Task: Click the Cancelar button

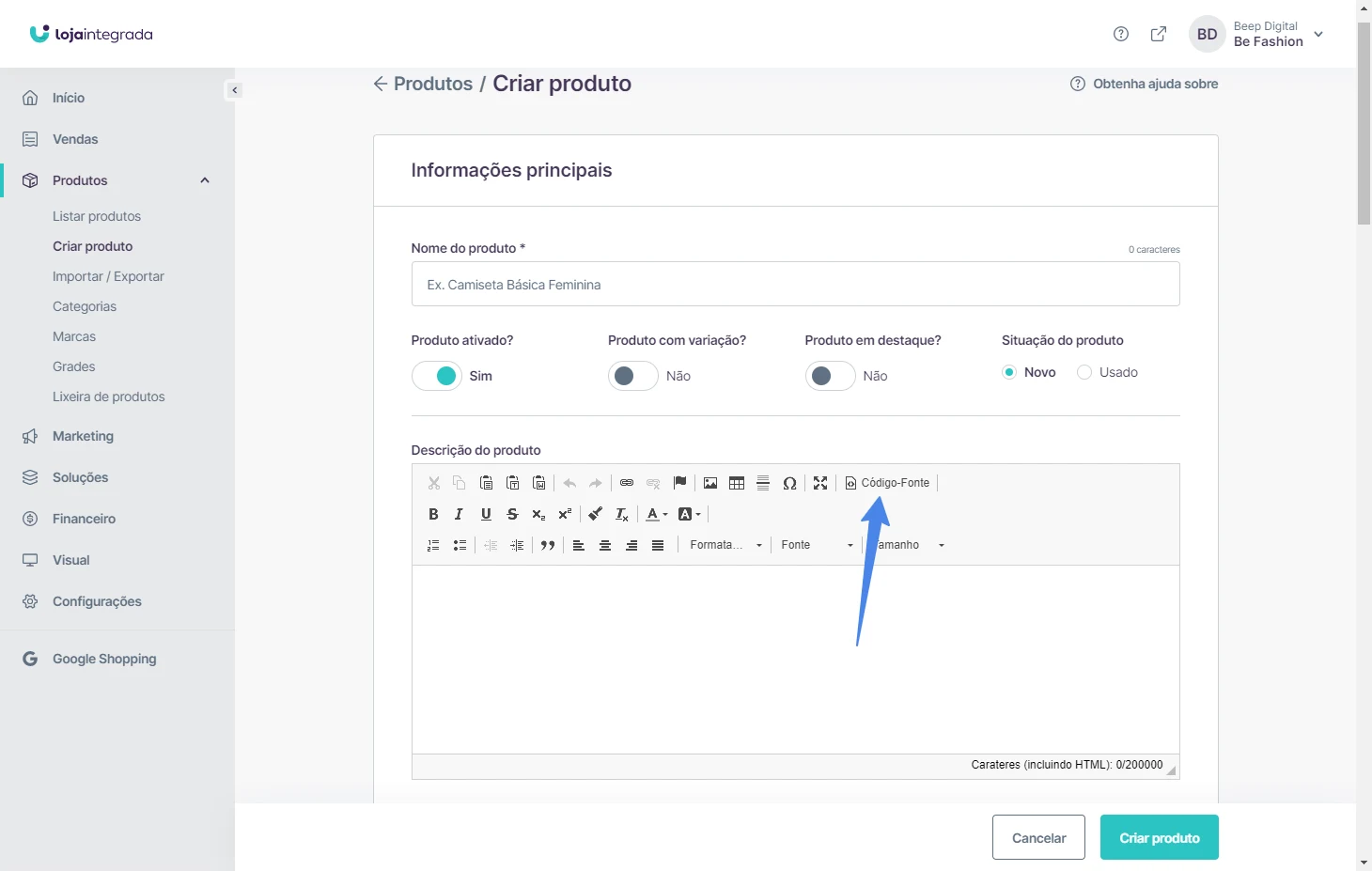Action: pos(1038,837)
